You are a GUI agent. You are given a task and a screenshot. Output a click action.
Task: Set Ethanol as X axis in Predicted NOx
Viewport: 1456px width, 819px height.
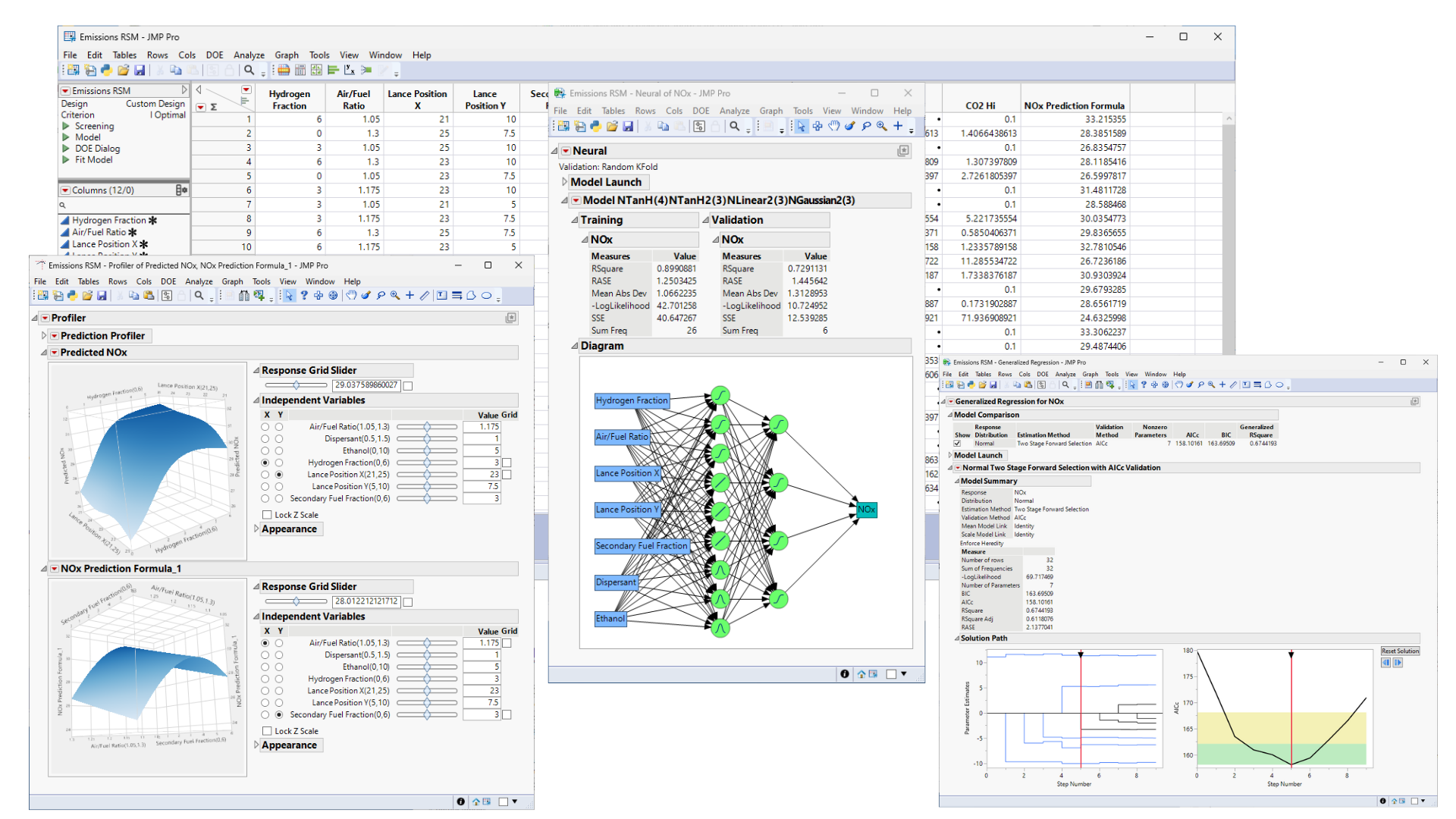tap(265, 451)
